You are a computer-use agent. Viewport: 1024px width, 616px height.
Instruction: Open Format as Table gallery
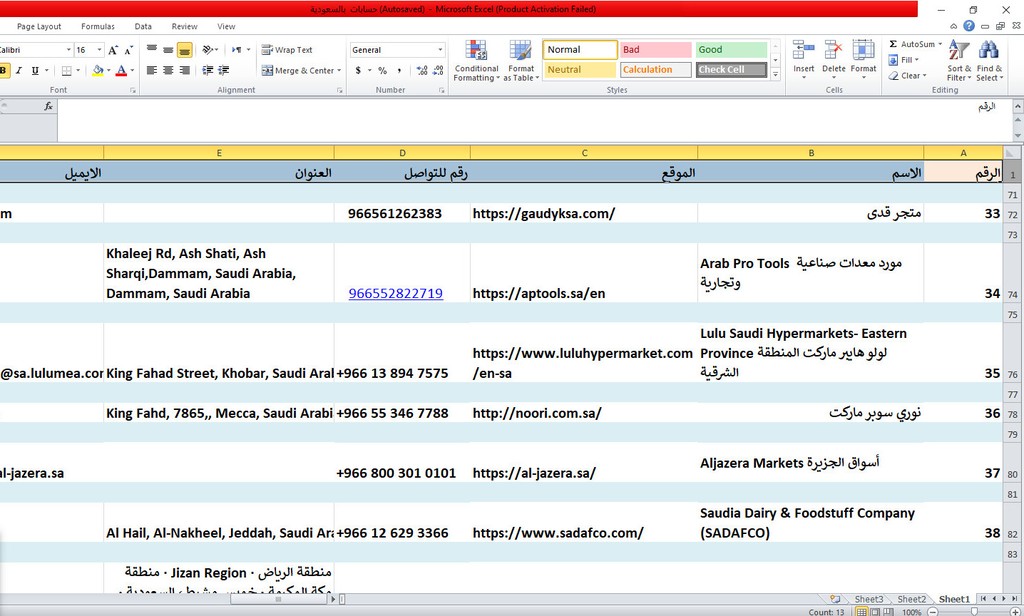click(521, 61)
